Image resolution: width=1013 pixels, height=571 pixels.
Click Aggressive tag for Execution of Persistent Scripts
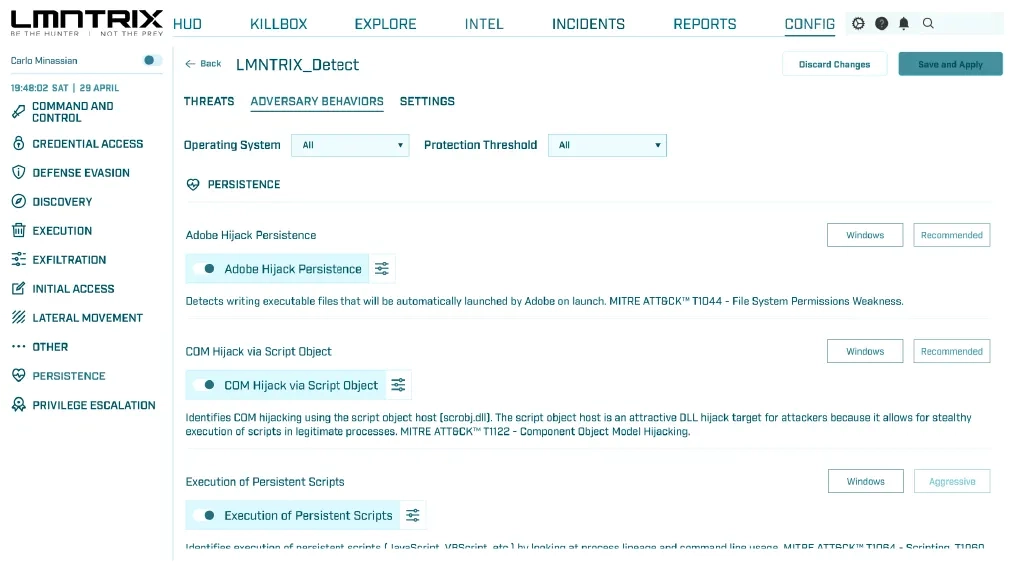point(952,481)
